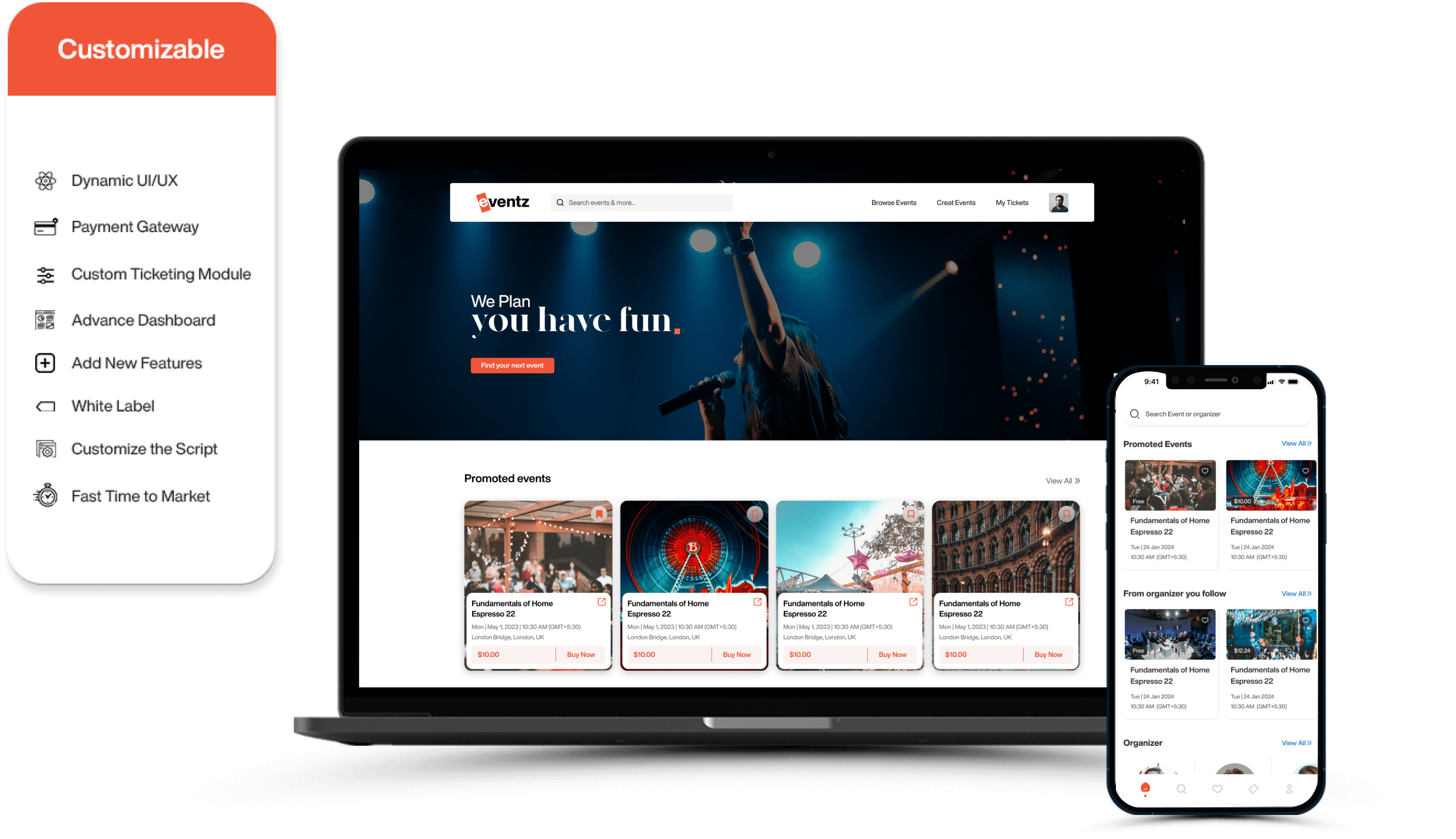This screenshot has height=839, width=1456.
Task: Click the Dynamic UI/UX settings icon
Action: (46, 180)
